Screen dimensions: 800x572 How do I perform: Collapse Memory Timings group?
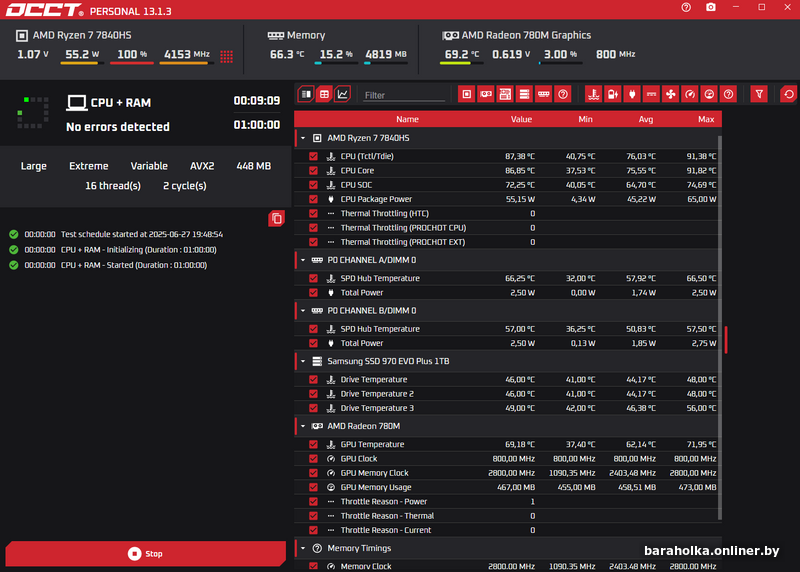click(303, 548)
